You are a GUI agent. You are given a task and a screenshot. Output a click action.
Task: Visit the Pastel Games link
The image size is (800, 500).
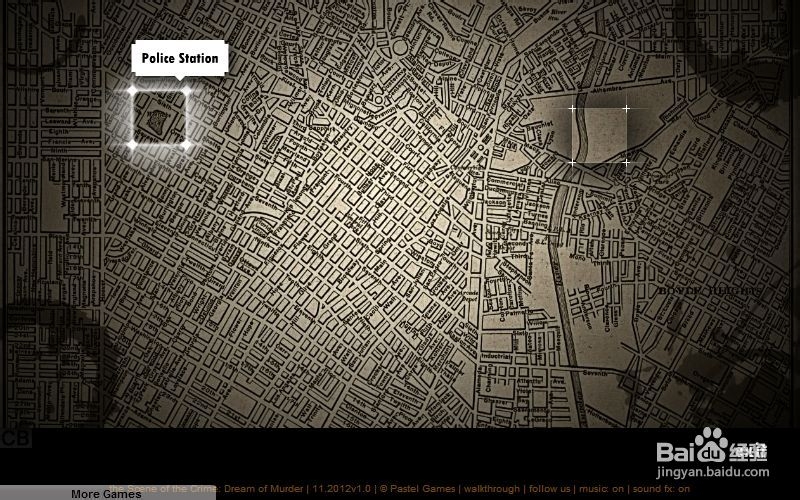(x=422, y=489)
